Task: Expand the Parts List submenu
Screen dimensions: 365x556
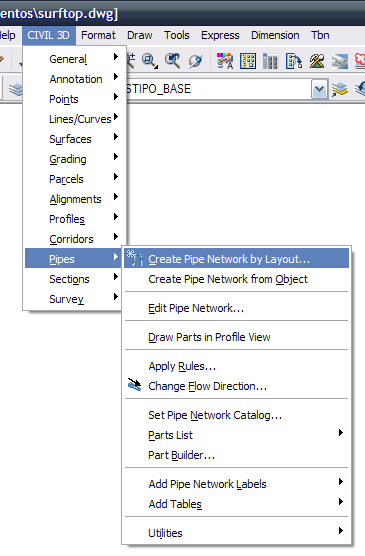Action: coord(236,435)
